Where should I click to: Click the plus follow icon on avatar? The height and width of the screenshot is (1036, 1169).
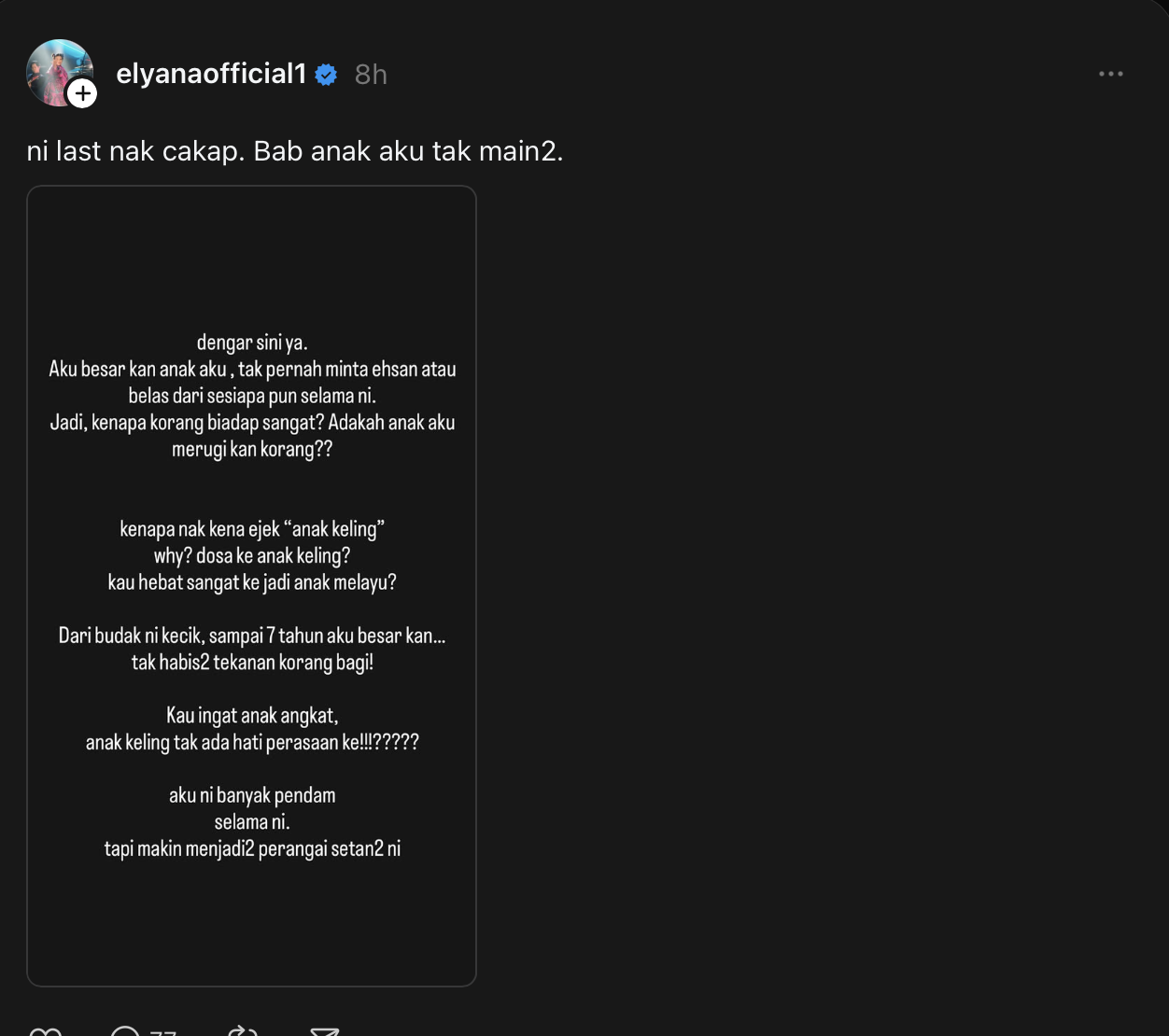(82, 93)
